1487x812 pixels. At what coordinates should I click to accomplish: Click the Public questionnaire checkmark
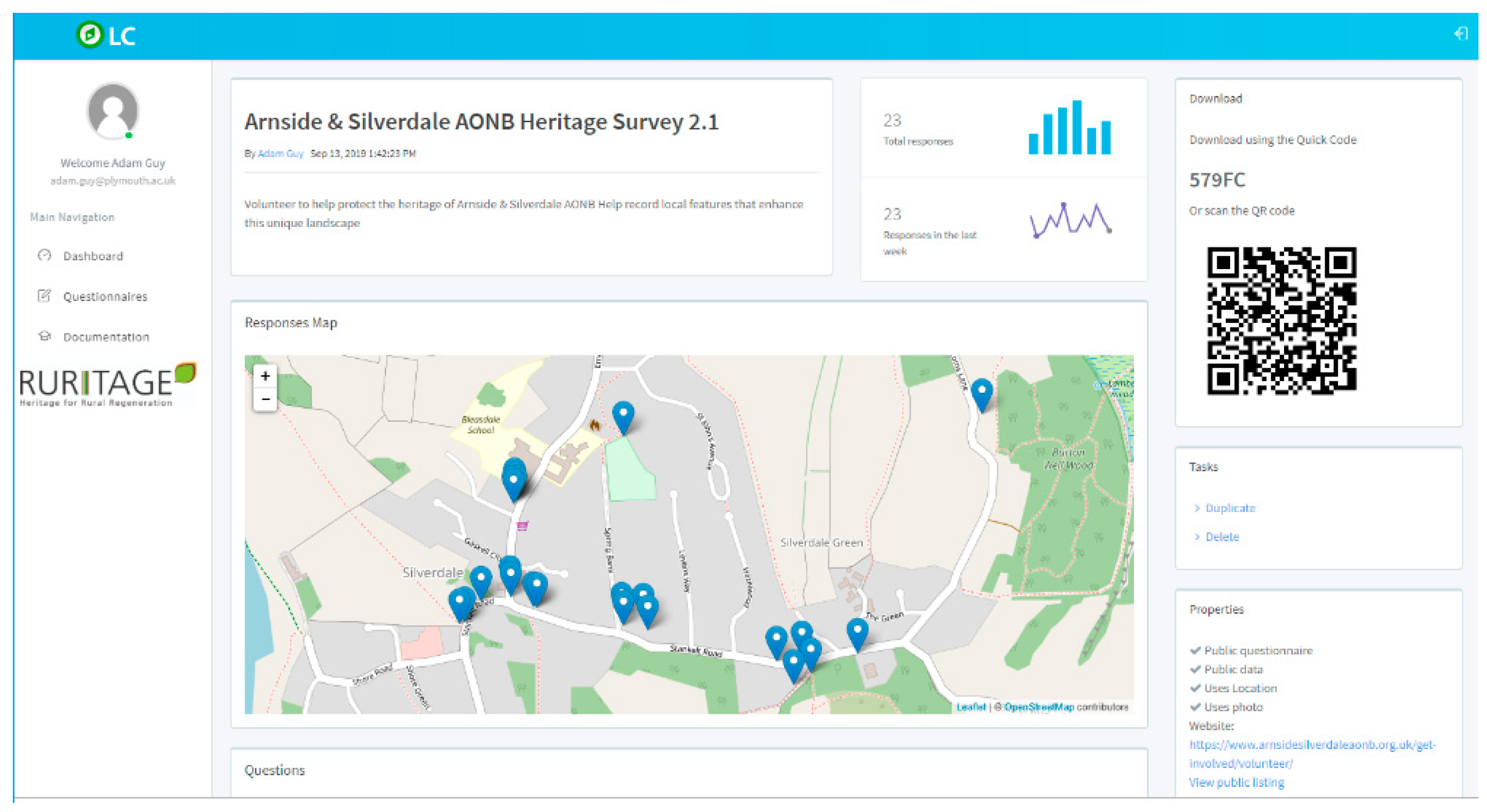(x=1195, y=650)
